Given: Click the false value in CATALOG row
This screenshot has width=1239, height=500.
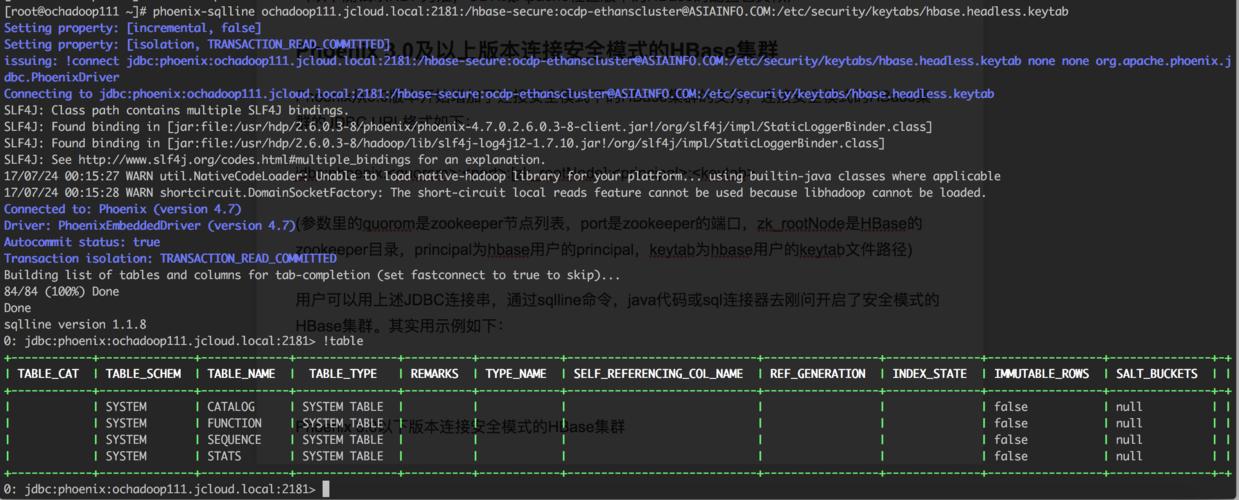Looking at the screenshot, I should tap(1011, 407).
